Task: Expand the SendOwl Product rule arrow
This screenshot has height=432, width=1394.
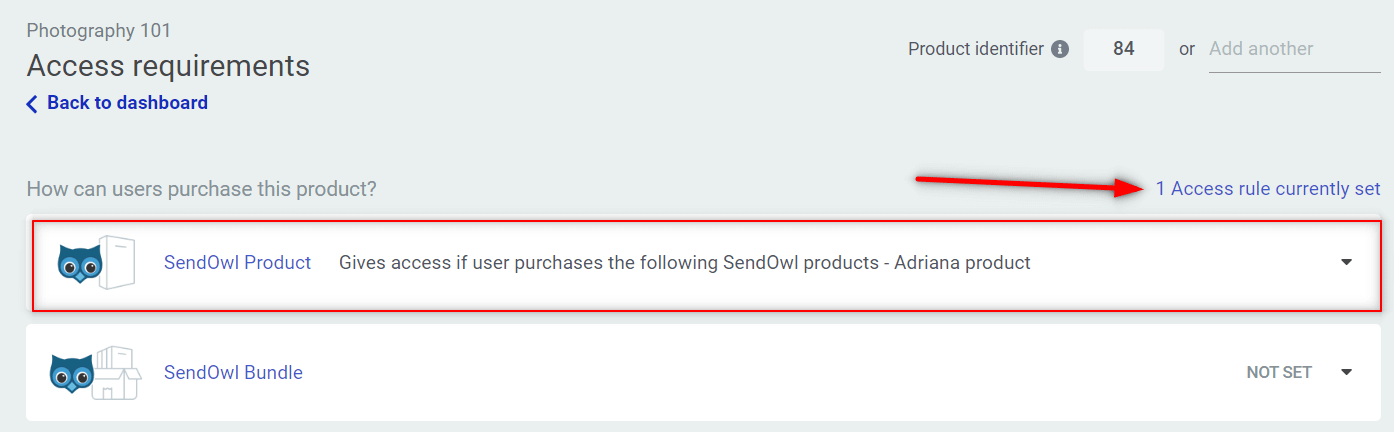Action: pos(1346,262)
